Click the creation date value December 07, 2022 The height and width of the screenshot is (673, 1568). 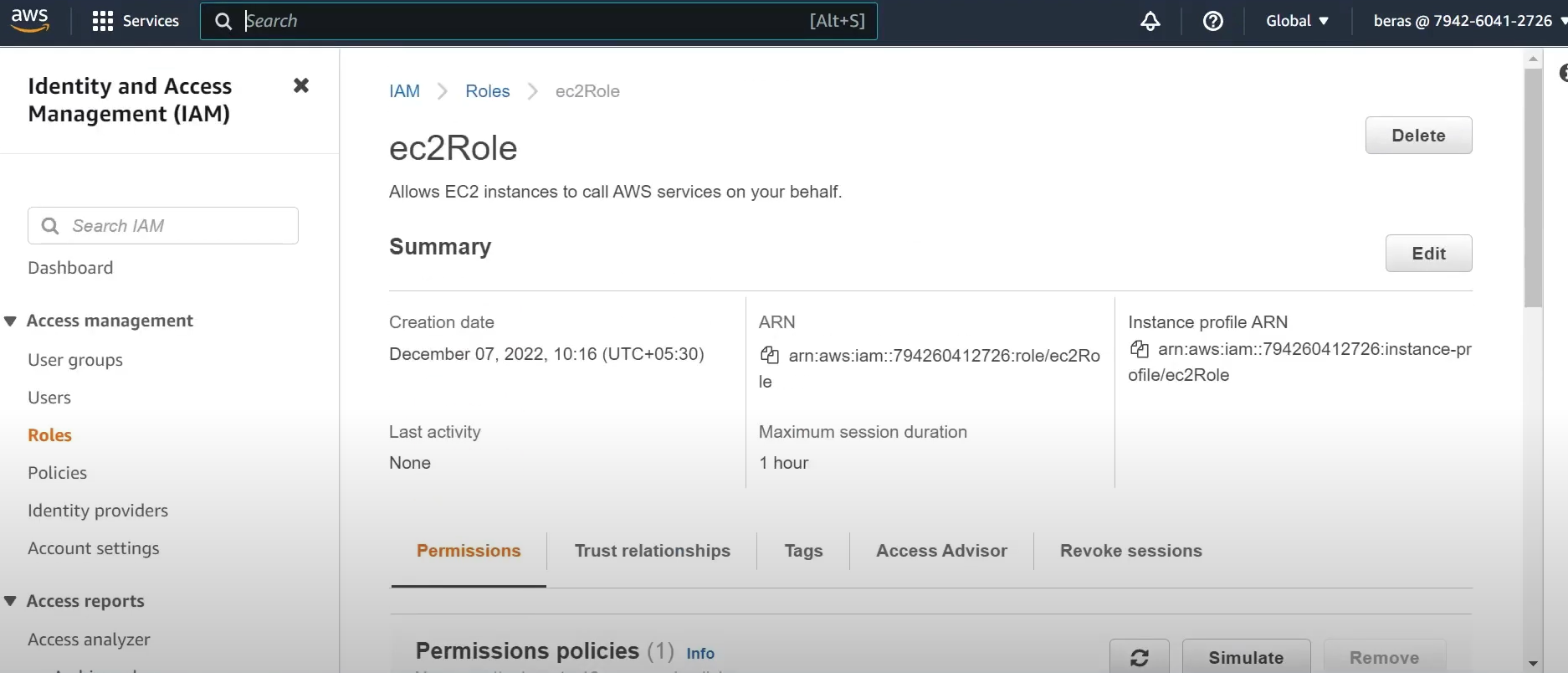coord(546,354)
